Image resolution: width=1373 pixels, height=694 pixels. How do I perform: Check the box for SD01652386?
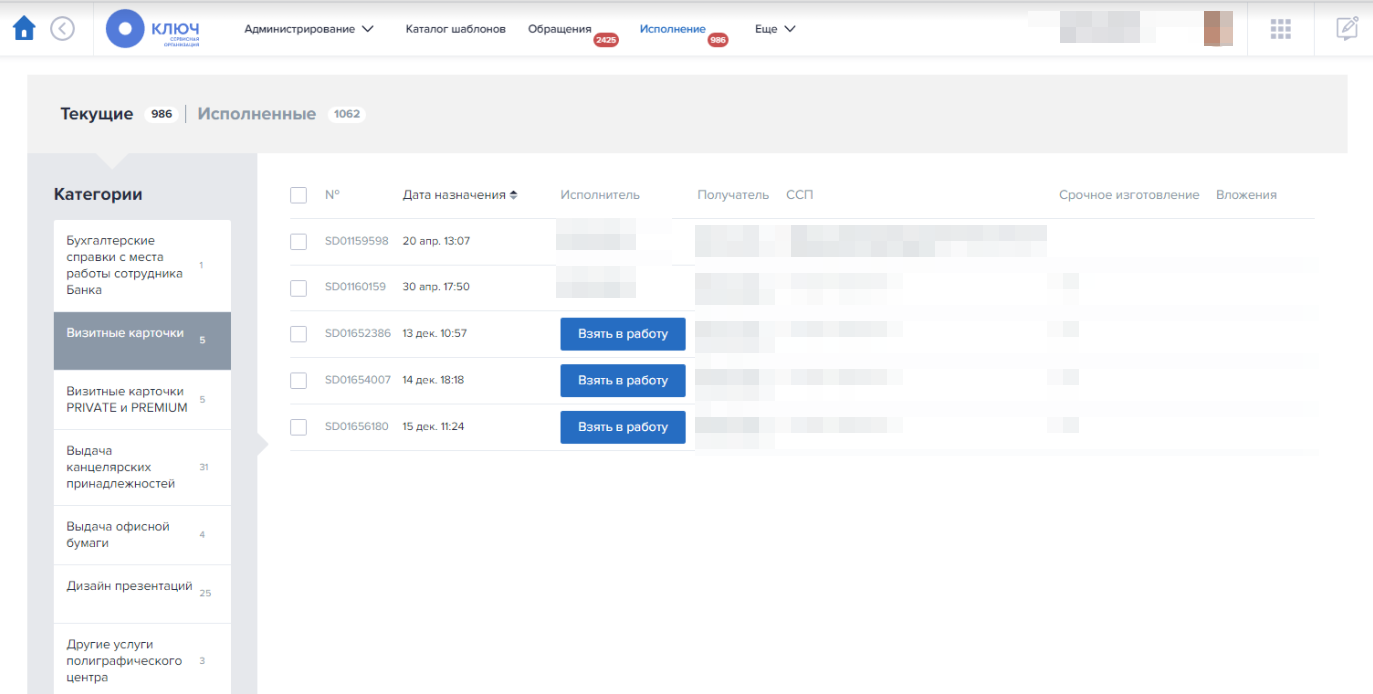coord(298,334)
